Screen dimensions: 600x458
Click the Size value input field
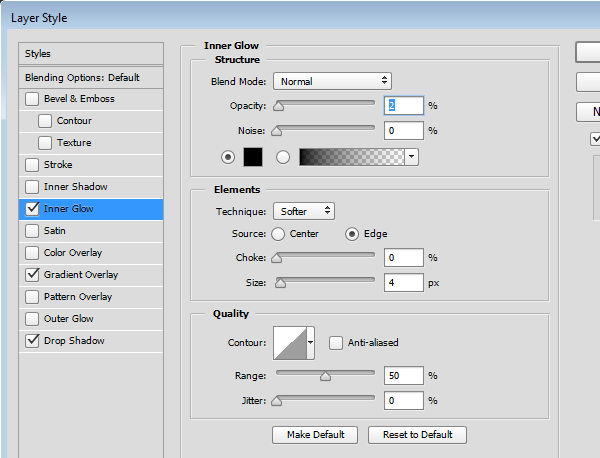tap(403, 283)
